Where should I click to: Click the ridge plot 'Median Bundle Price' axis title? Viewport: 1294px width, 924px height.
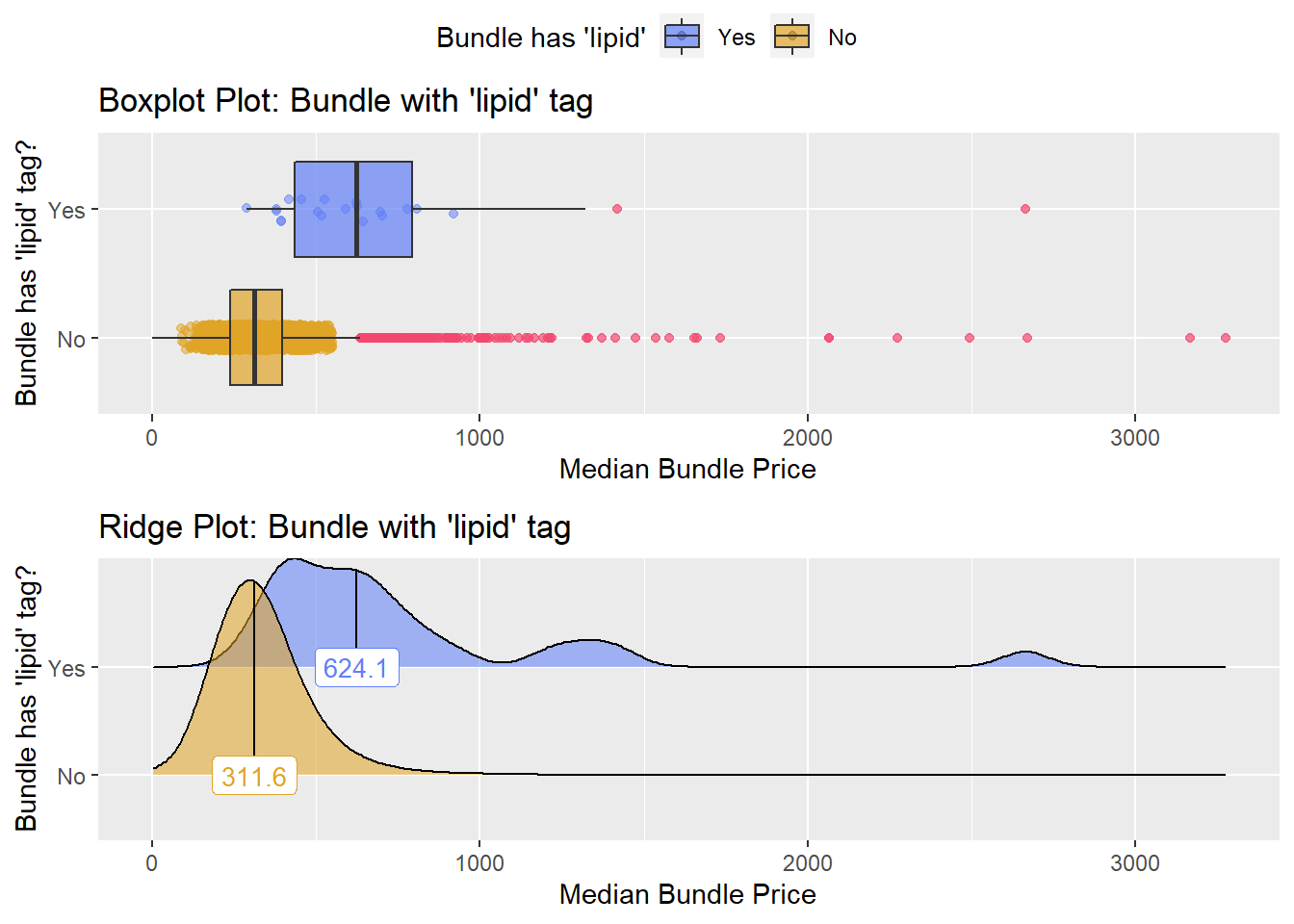click(687, 894)
